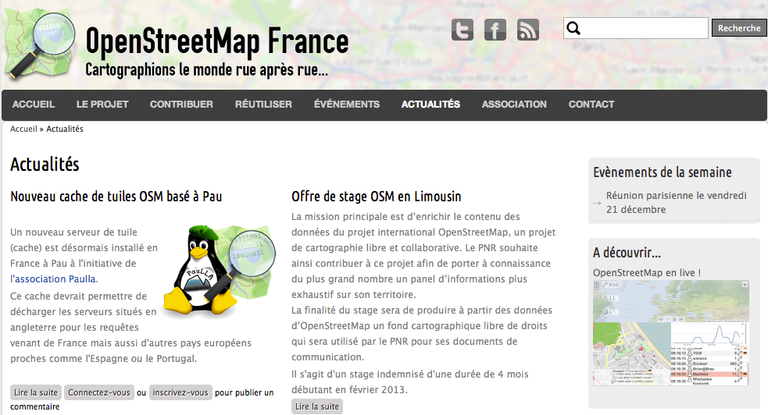Open the ASSOCIATION menu item
Image resolution: width=768 pixels, height=415 pixels.
pyautogui.click(x=514, y=104)
